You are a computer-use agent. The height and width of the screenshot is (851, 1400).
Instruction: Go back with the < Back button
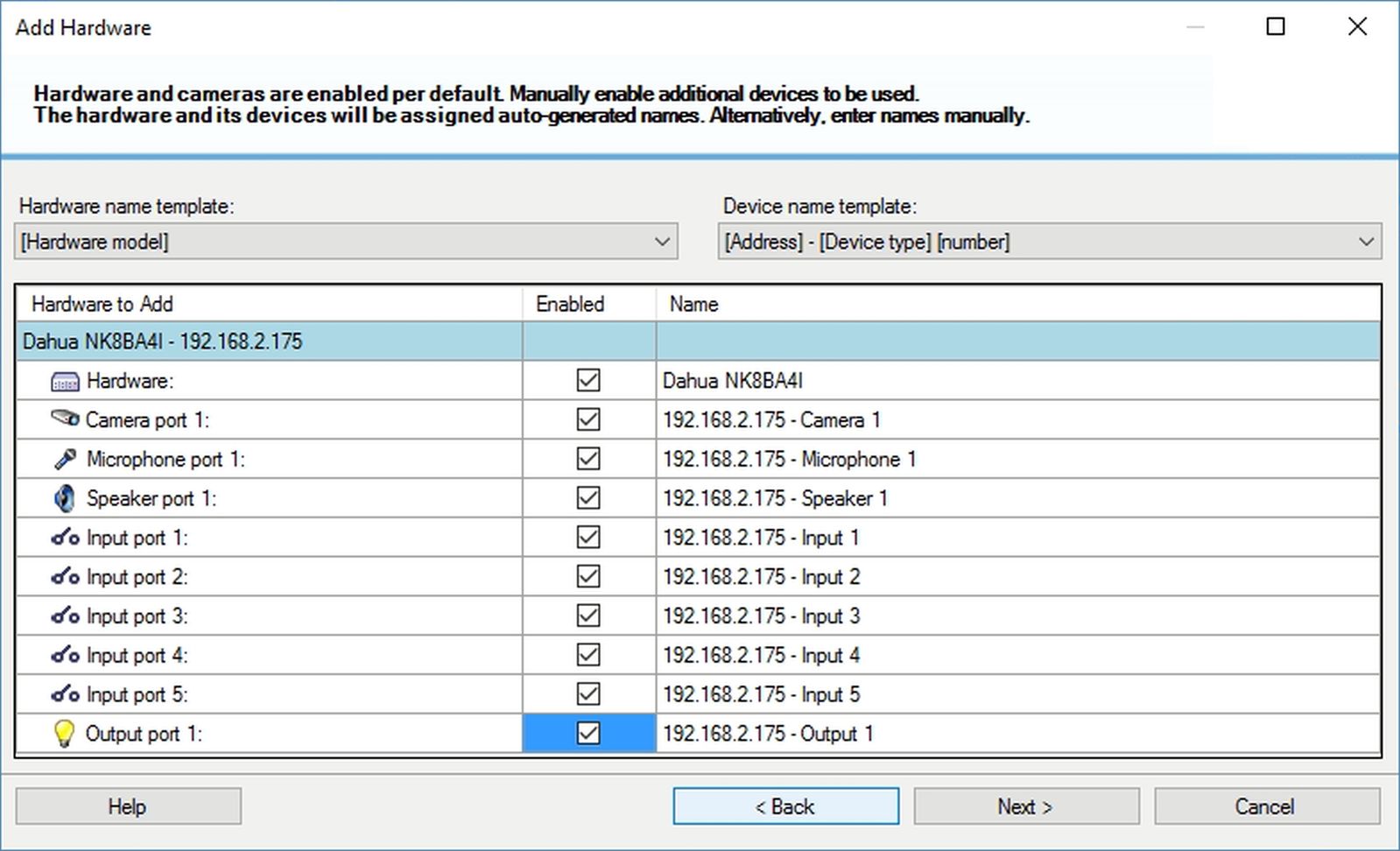coord(785,806)
